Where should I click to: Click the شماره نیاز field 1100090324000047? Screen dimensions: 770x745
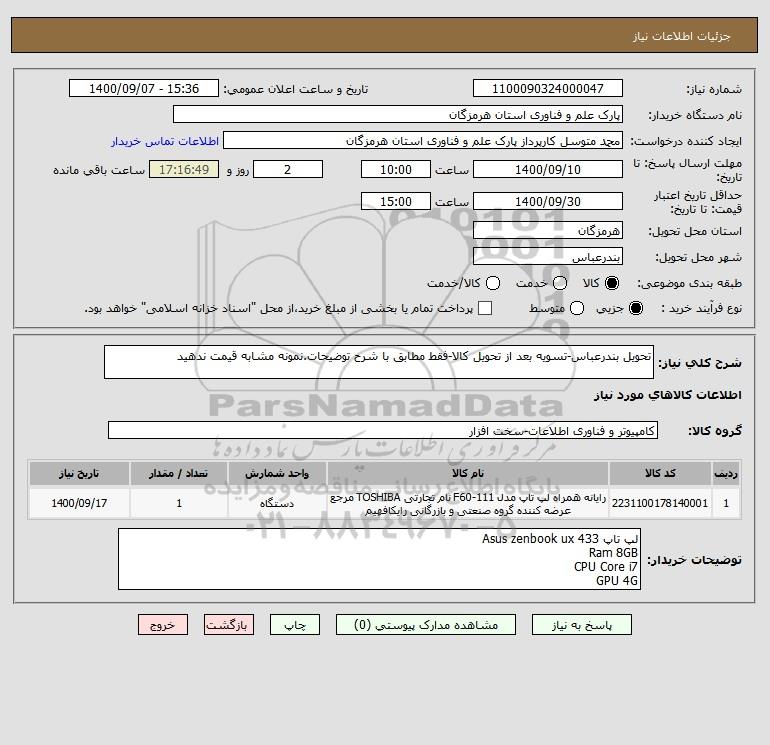pyautogui.click(x=548, y=88)
